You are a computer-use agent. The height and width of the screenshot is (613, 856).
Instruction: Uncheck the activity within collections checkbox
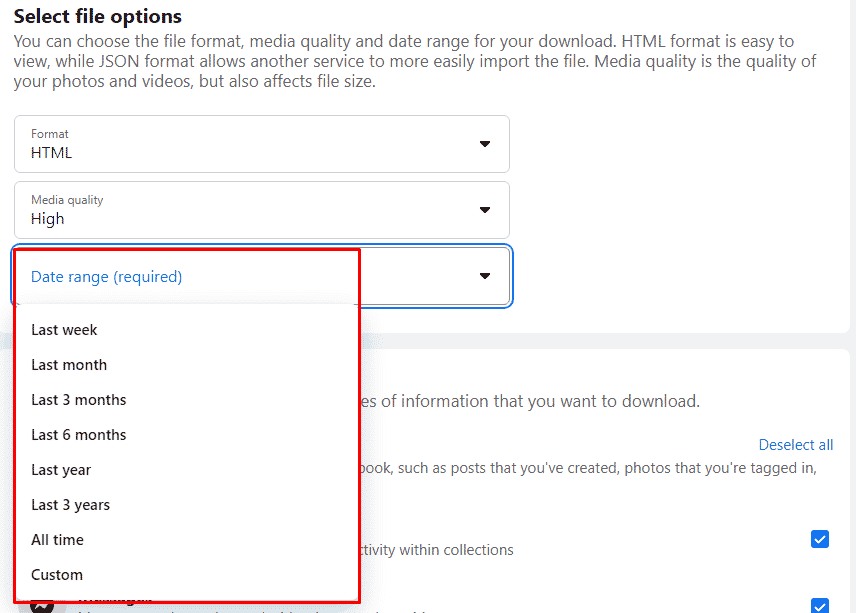pyautogui.click(x=819, y=539)
